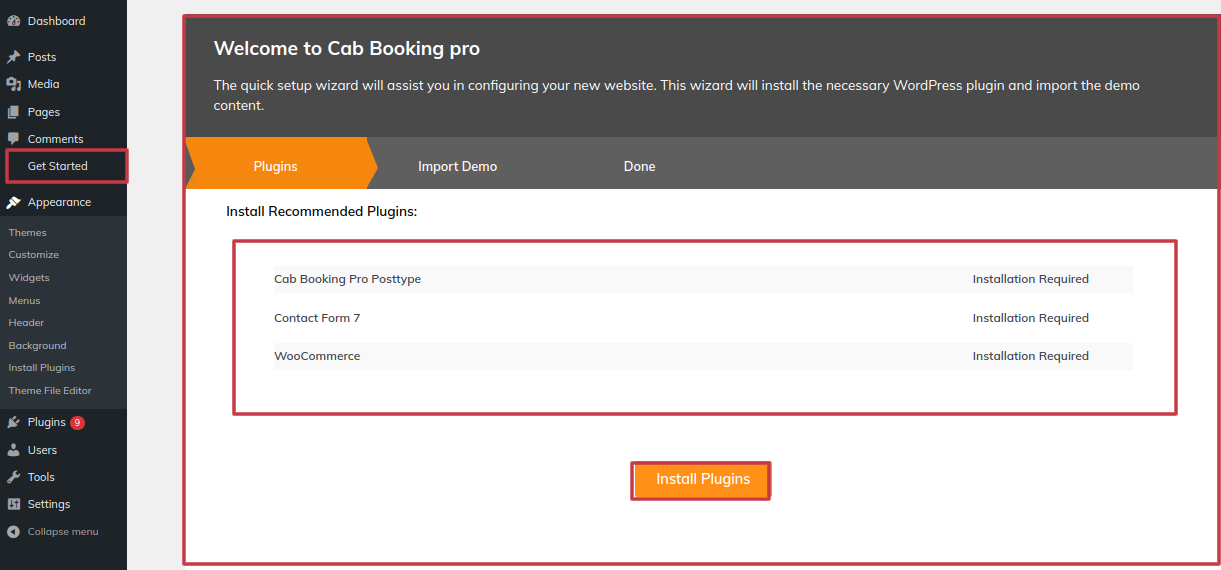Open the Customize submenu link
This screenshot has width=1221, height=570.
pyautogui.click(x=34, y=255)
